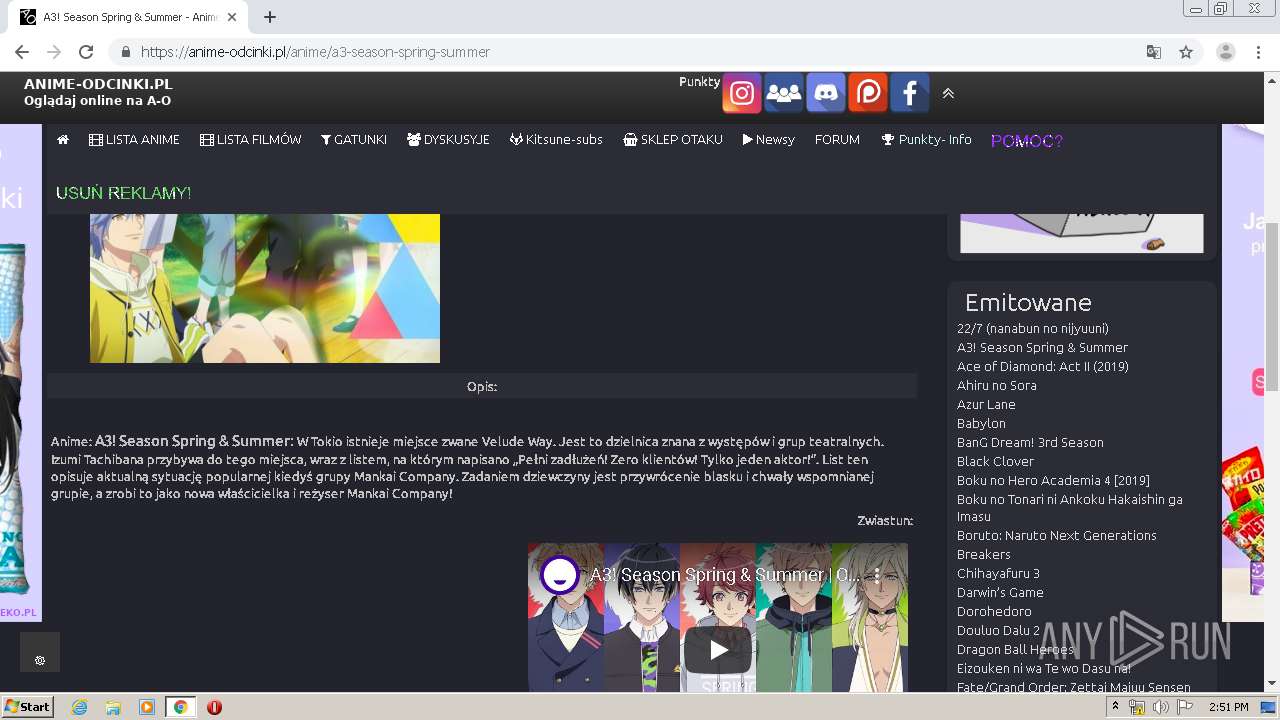The width and height of the screenshot is (1280, 720).
Task: Open the Instagram social icon
Action: tap(741, 93)
